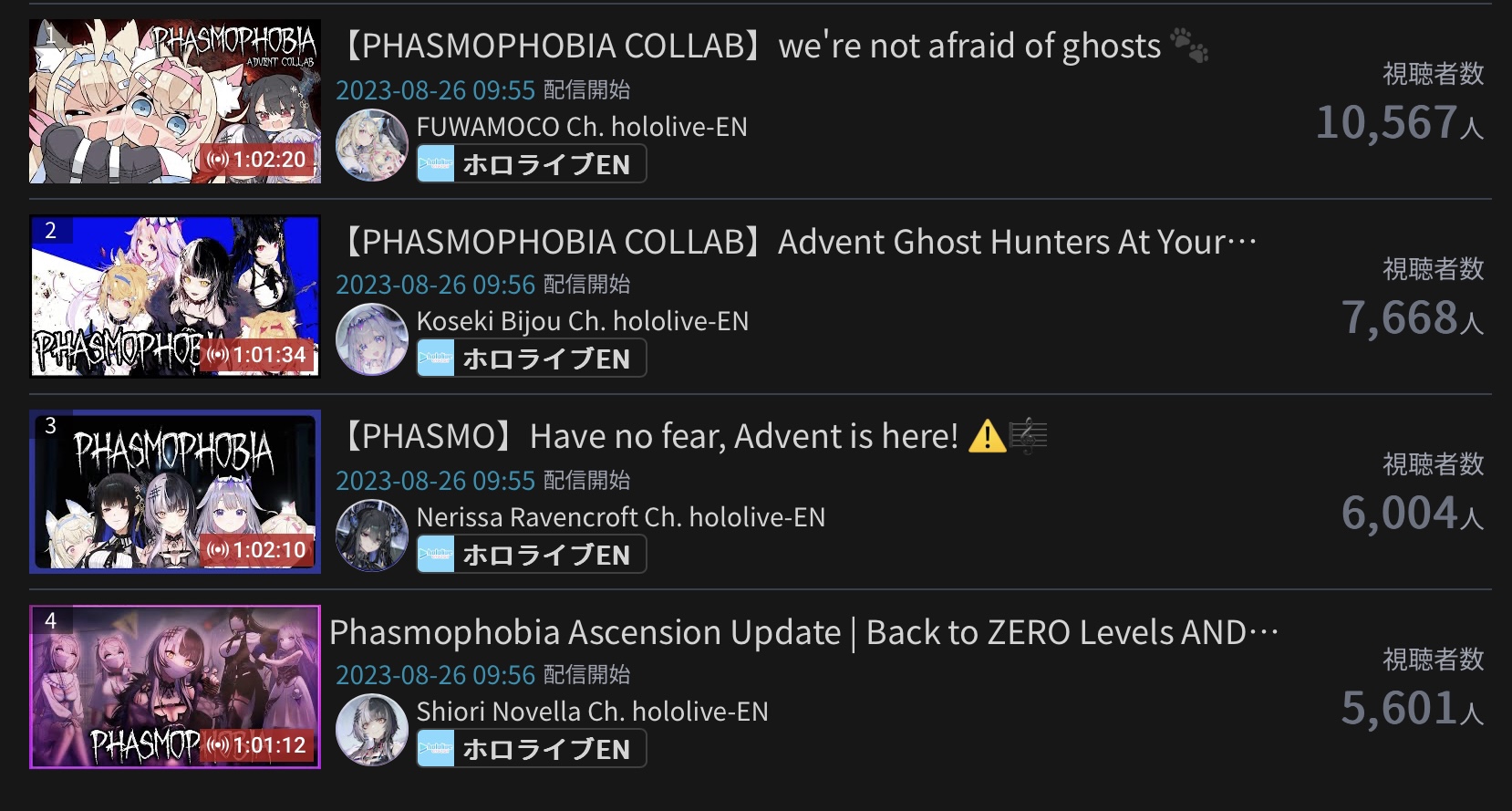Image resolution: width=1512 pixels, height=811 pixels.
Task: Open Koseki Bijou channel avatar icon
Action: click(x=371, y=340)
